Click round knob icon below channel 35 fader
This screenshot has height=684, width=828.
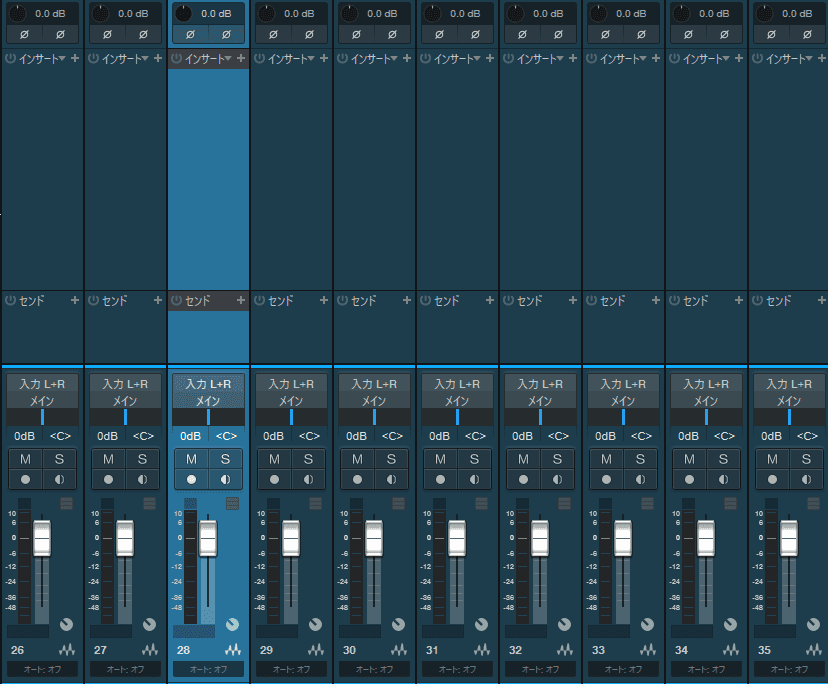click(x=813, y=624)
